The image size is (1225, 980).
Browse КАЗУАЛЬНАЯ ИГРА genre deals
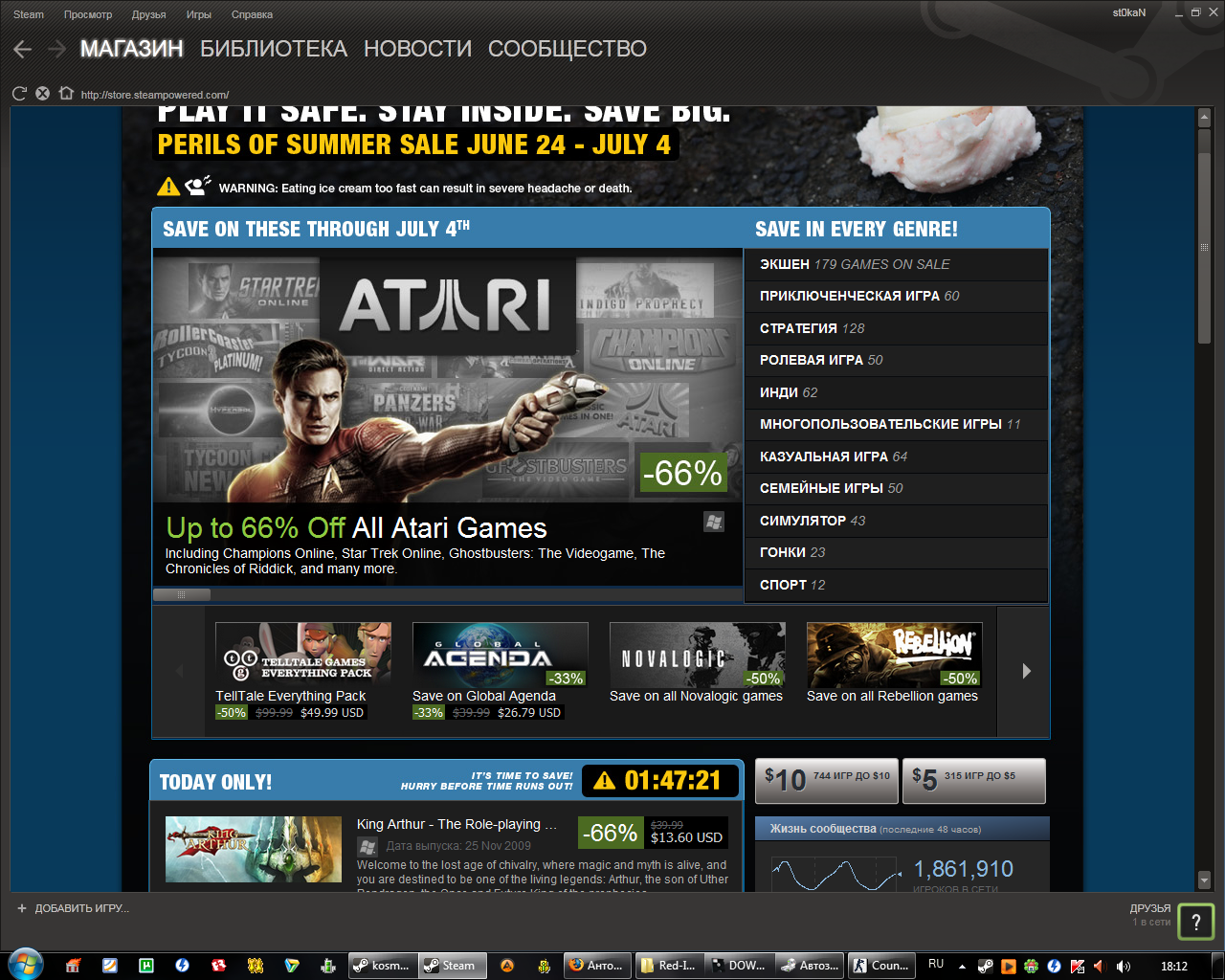(896, 457)
